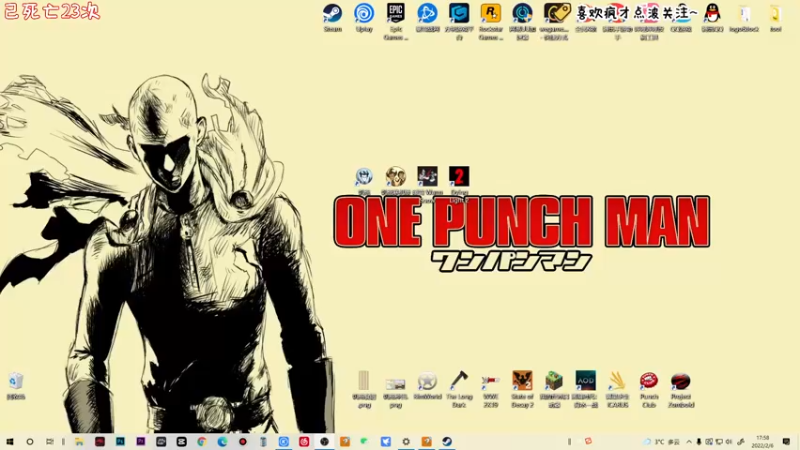
Task: Expand the hidden system tray icons
Action: click(689, 442)
